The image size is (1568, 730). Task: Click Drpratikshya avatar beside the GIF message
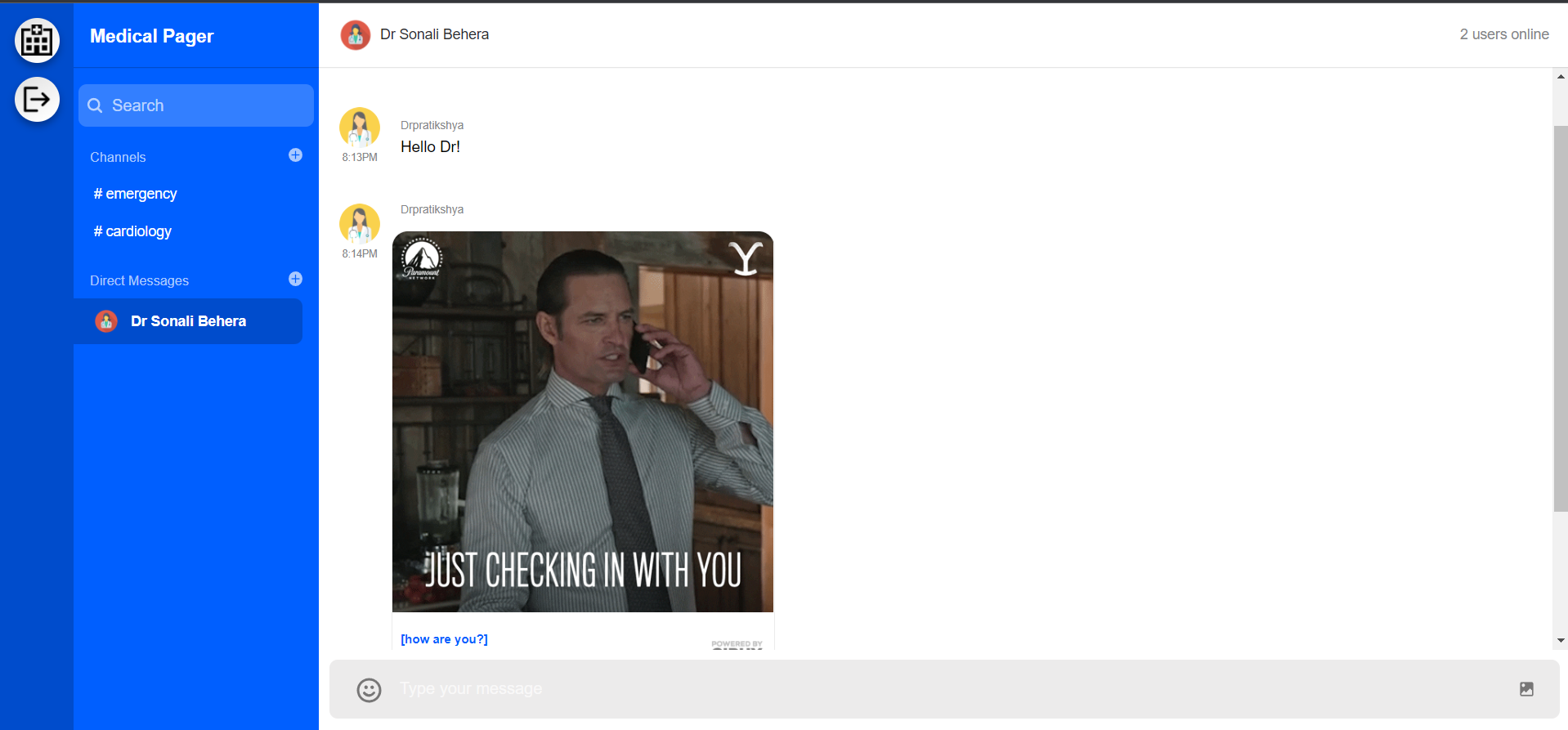tap(360, 224)
